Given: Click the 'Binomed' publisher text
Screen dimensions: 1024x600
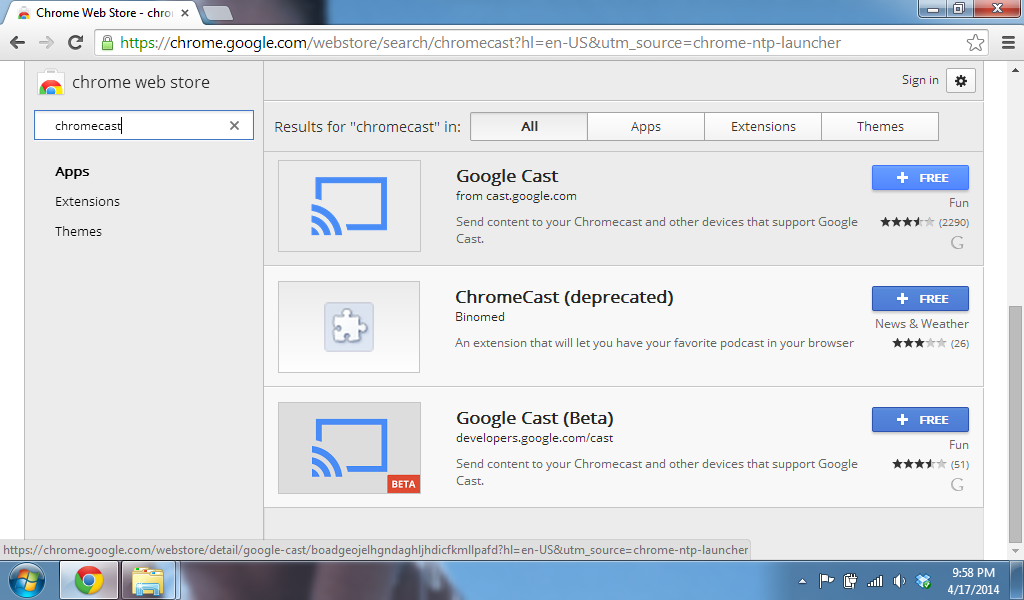Looking at the screenshot, I should tap(480, 317).
